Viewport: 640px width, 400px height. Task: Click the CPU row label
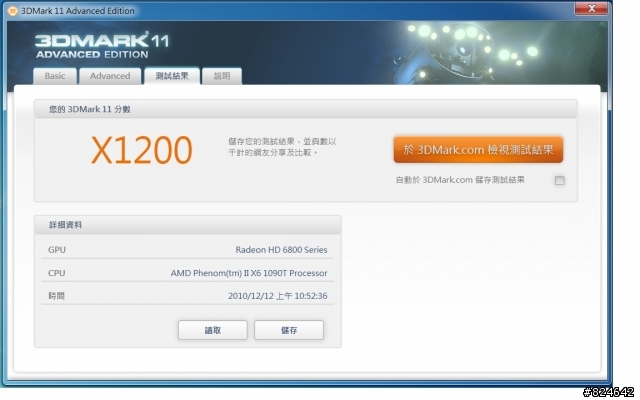pos(57,273)
